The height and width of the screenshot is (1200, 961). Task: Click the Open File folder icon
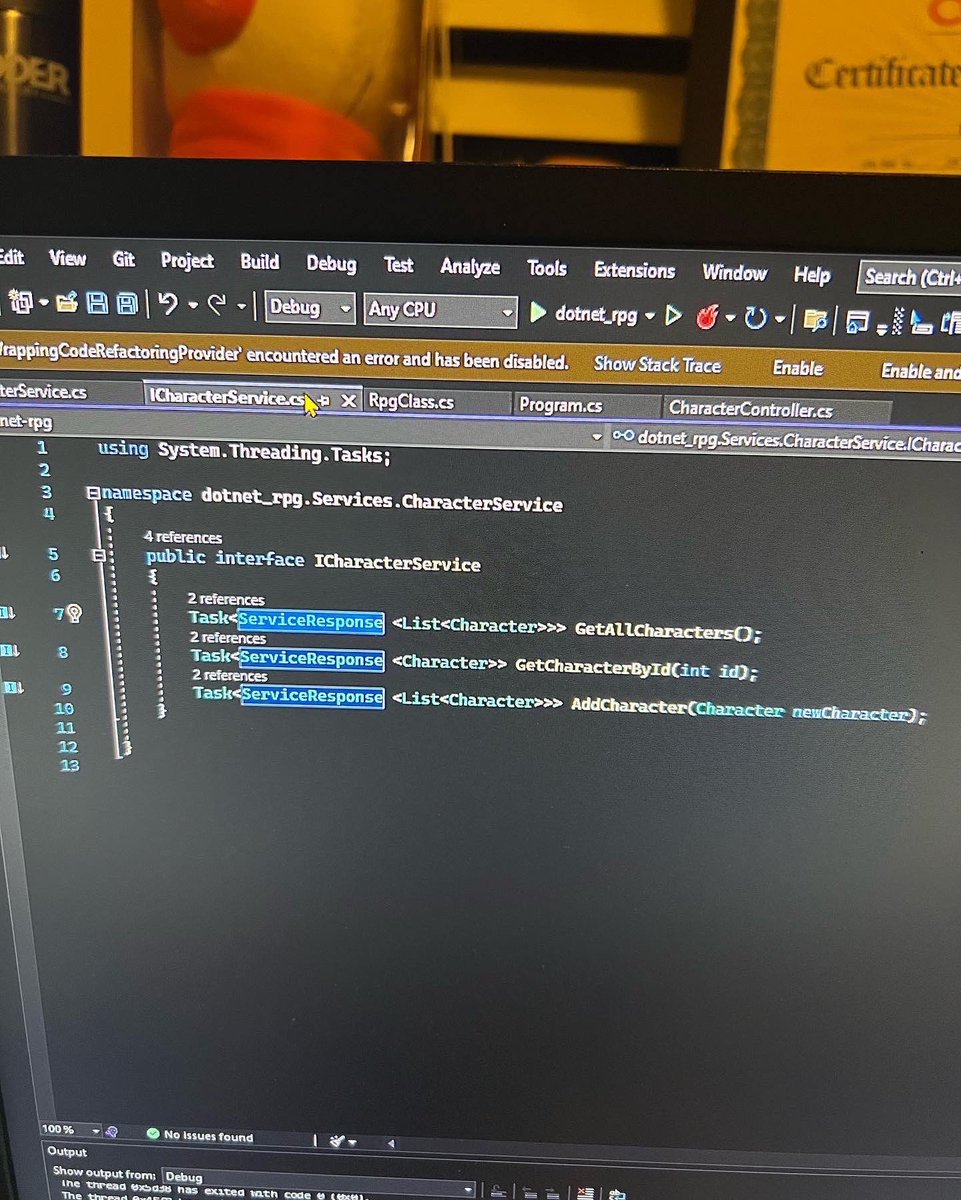tap(67, 301)
